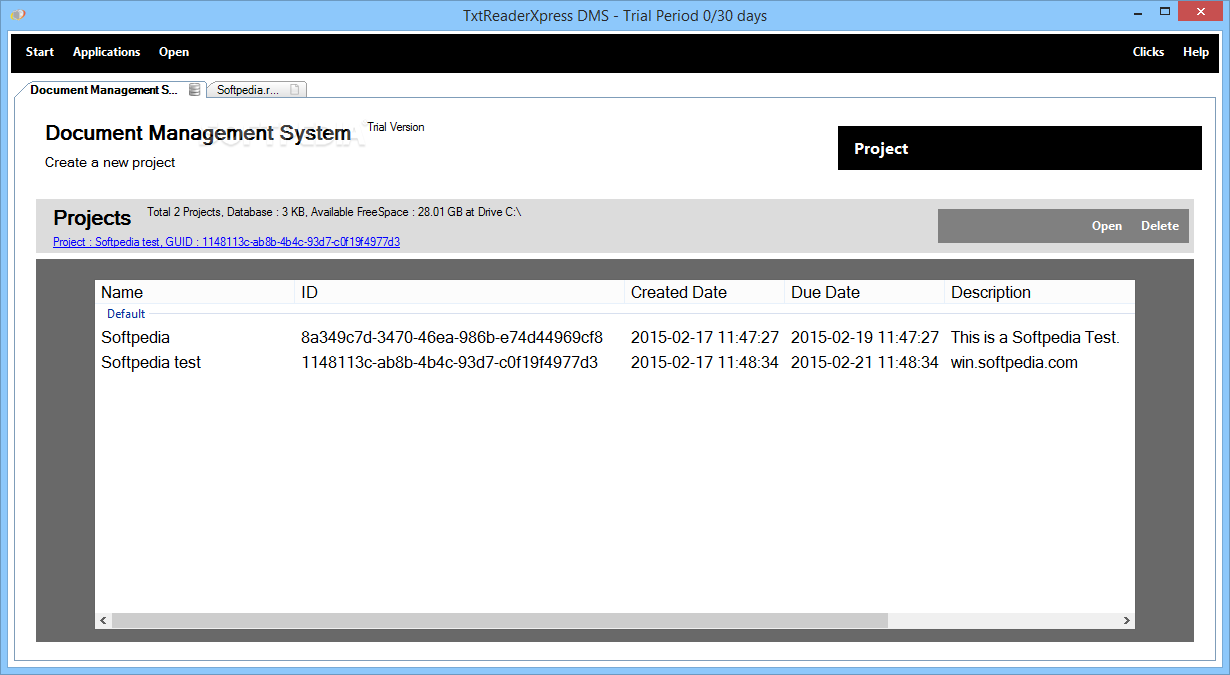Open the Project : Softpedia test GUID link
Screen dimensions: 1230x675
click(x=226, y=242)
